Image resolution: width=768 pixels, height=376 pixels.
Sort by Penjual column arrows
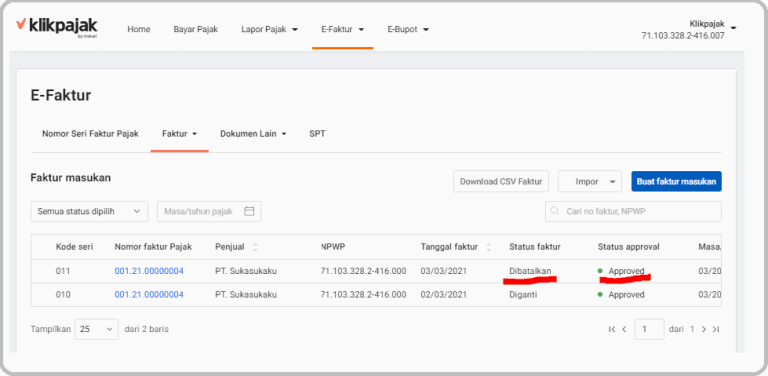pos(255,247)
